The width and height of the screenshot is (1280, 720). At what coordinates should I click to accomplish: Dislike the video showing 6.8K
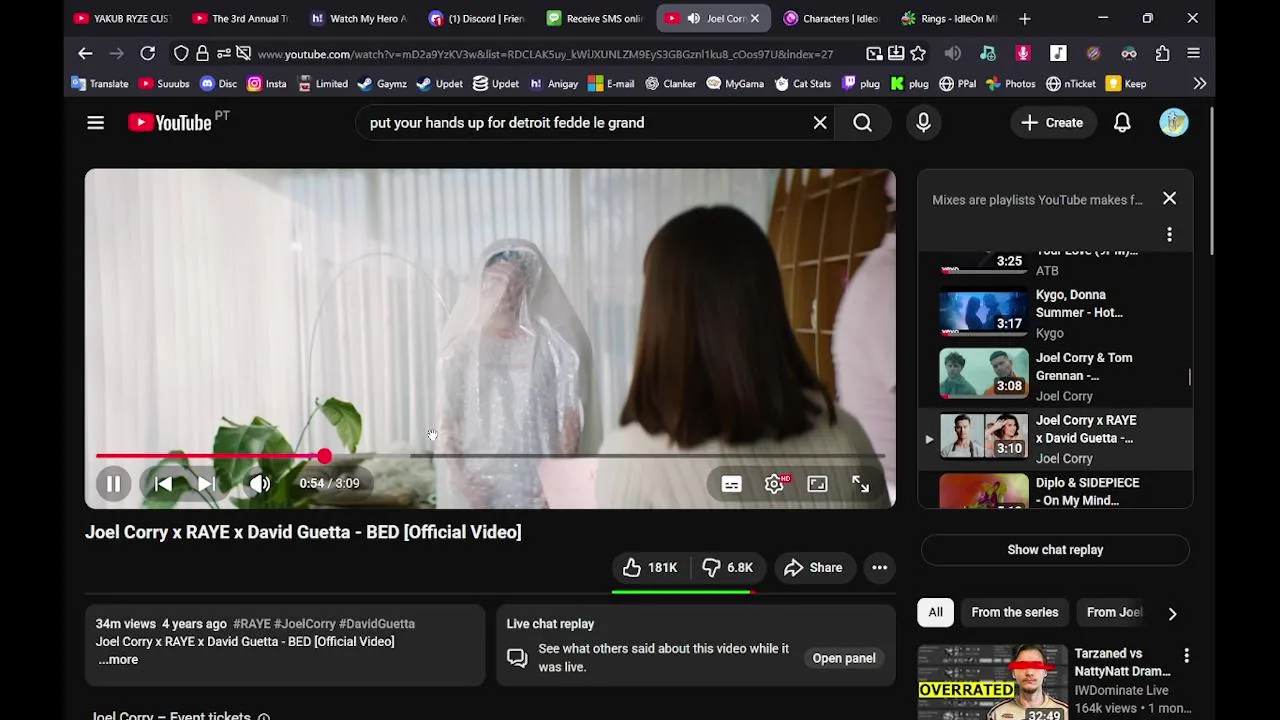(727, 568)
